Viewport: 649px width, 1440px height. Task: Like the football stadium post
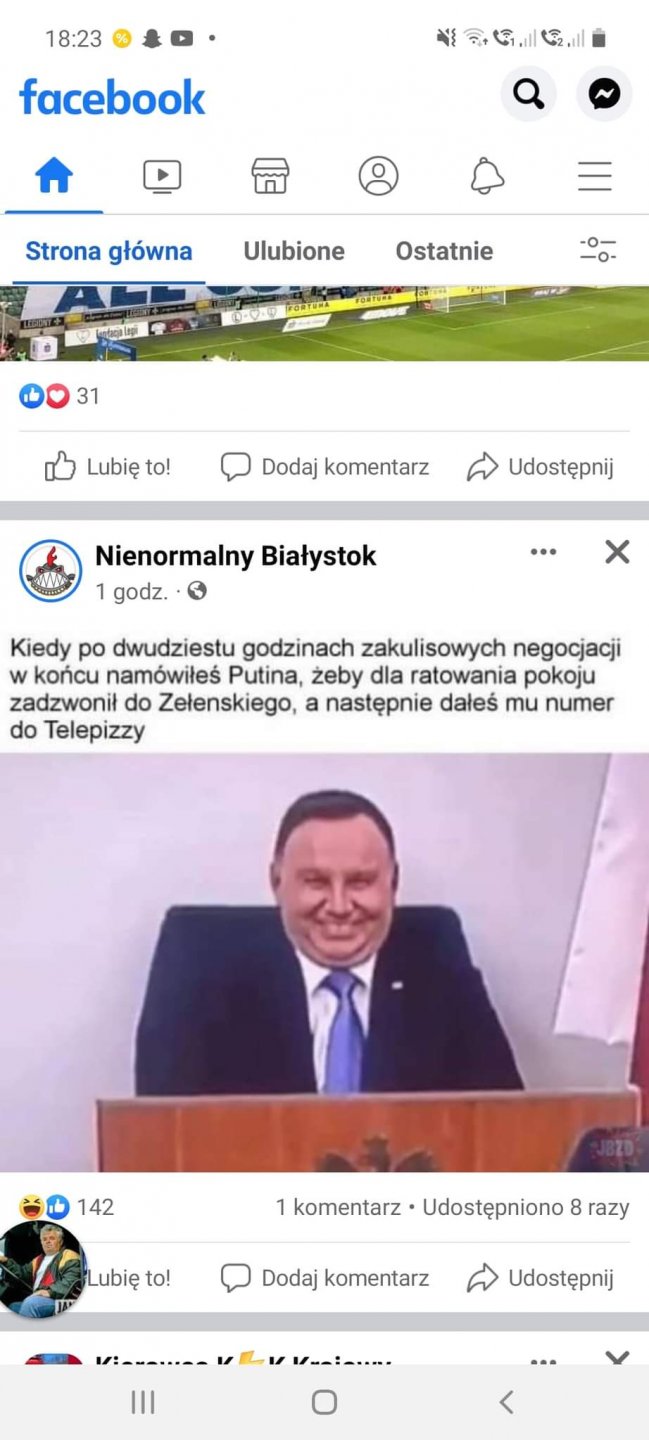point(108,467)
